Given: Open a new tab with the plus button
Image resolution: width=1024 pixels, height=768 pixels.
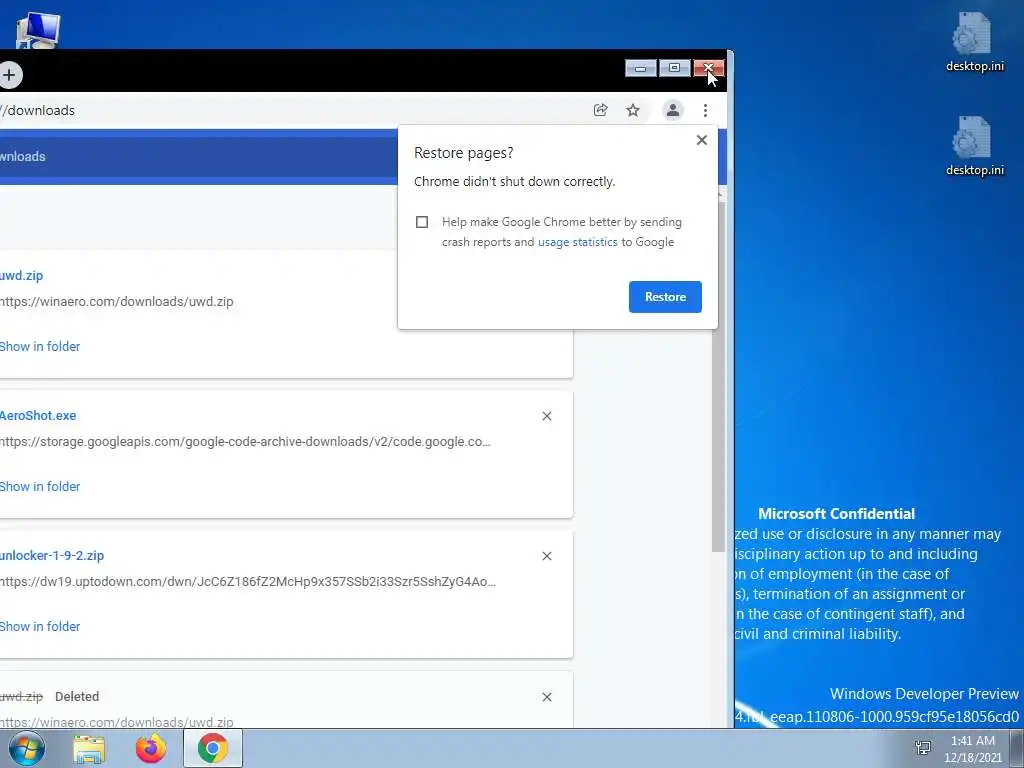Looking at the screenshot, I should pyautogui.click(x=9, y=75).
